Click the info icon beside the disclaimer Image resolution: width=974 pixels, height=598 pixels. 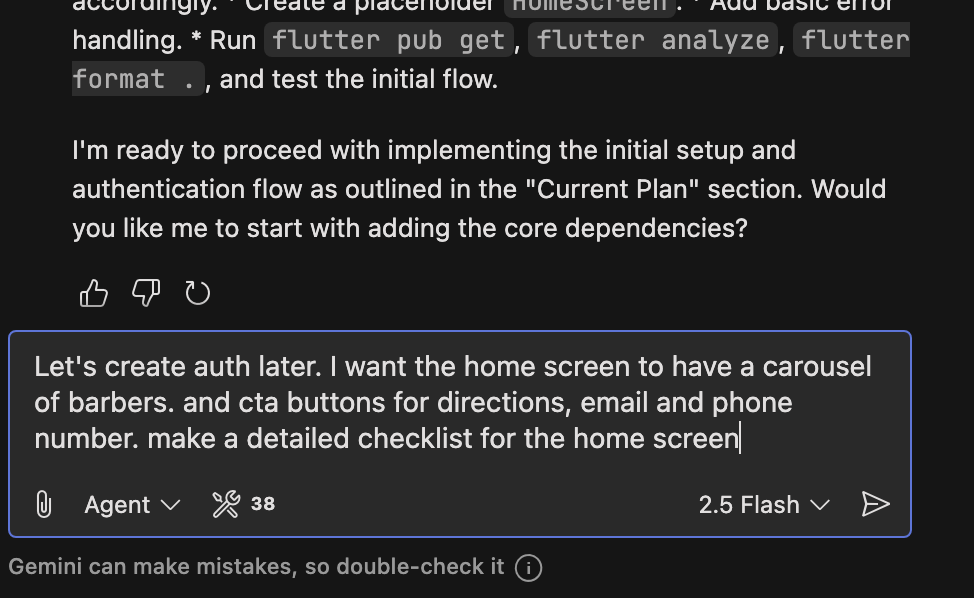click(x=528, y=567)
